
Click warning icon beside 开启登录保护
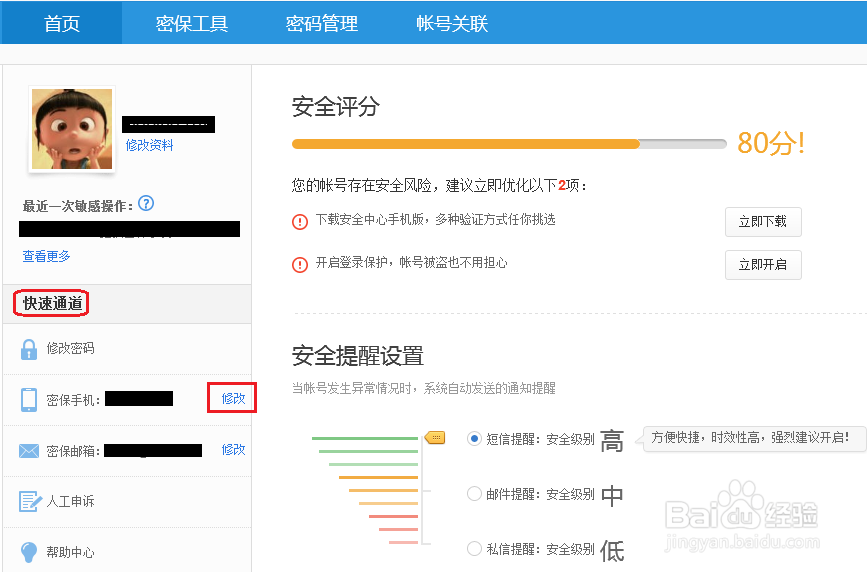[x=300, y=264]
